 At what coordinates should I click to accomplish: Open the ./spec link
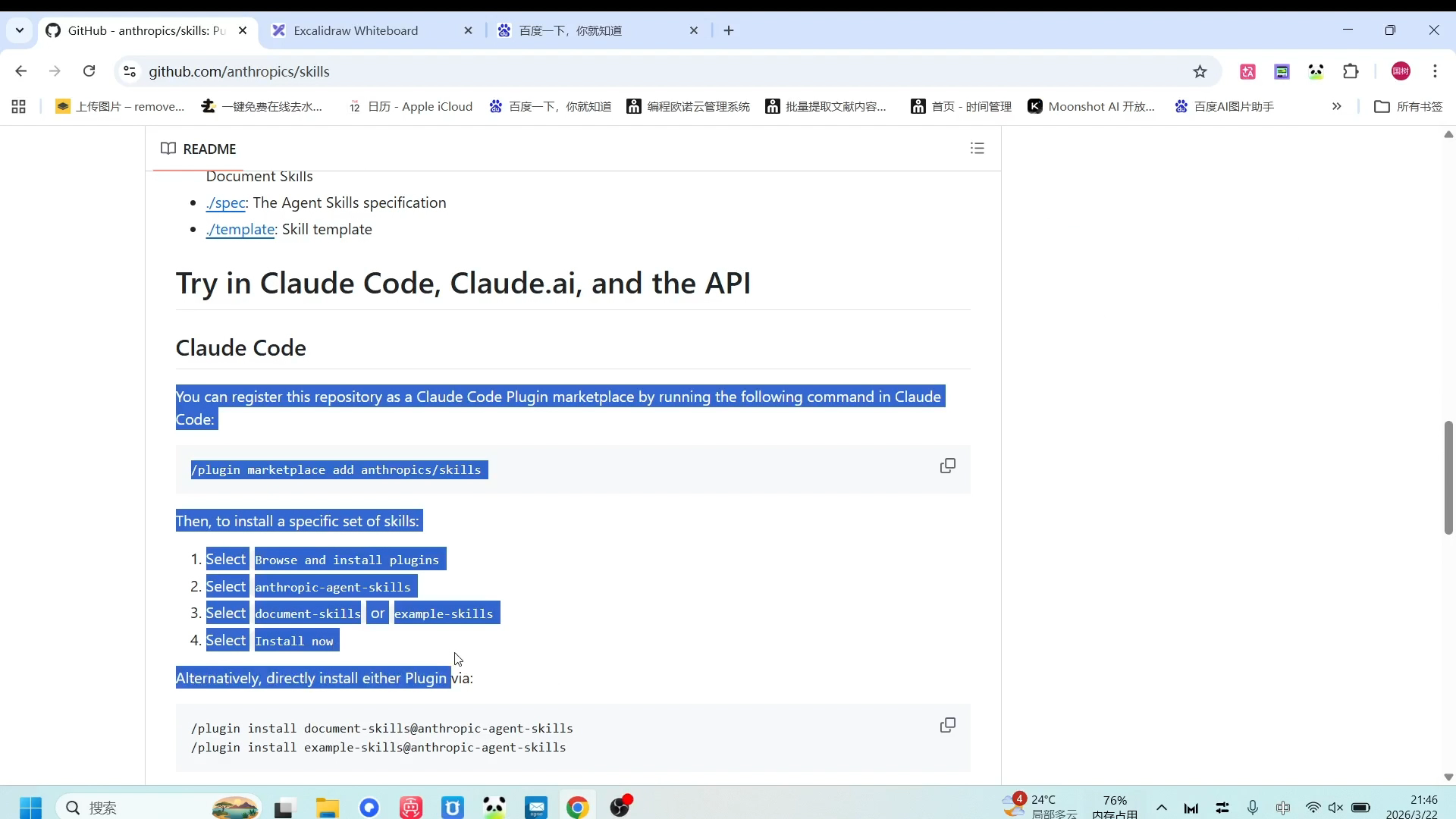[225, 203]
